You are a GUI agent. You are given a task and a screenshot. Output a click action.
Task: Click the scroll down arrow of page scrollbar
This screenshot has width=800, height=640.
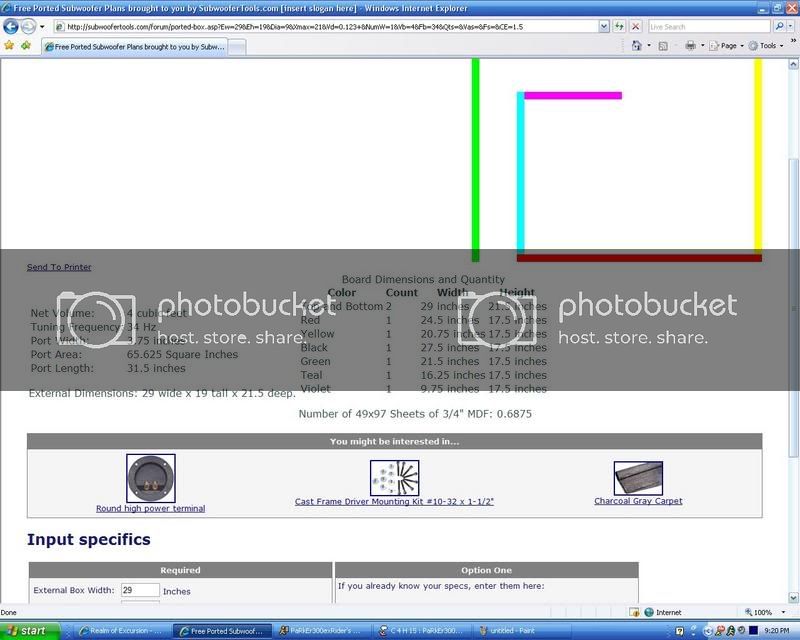pyautogui.click(x=793, y=597)
